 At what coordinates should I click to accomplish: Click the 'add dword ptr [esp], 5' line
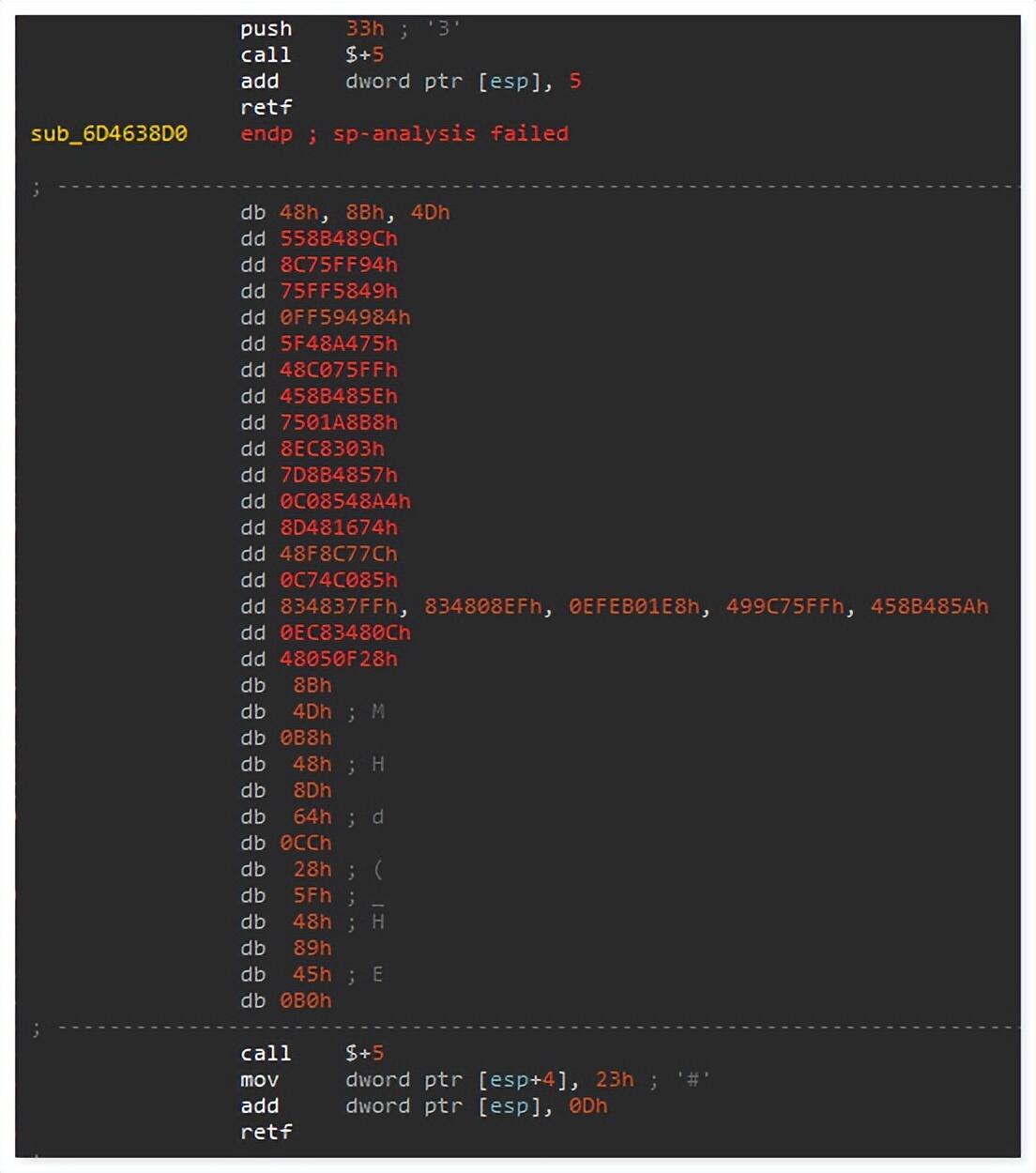[x=410, y=82]
